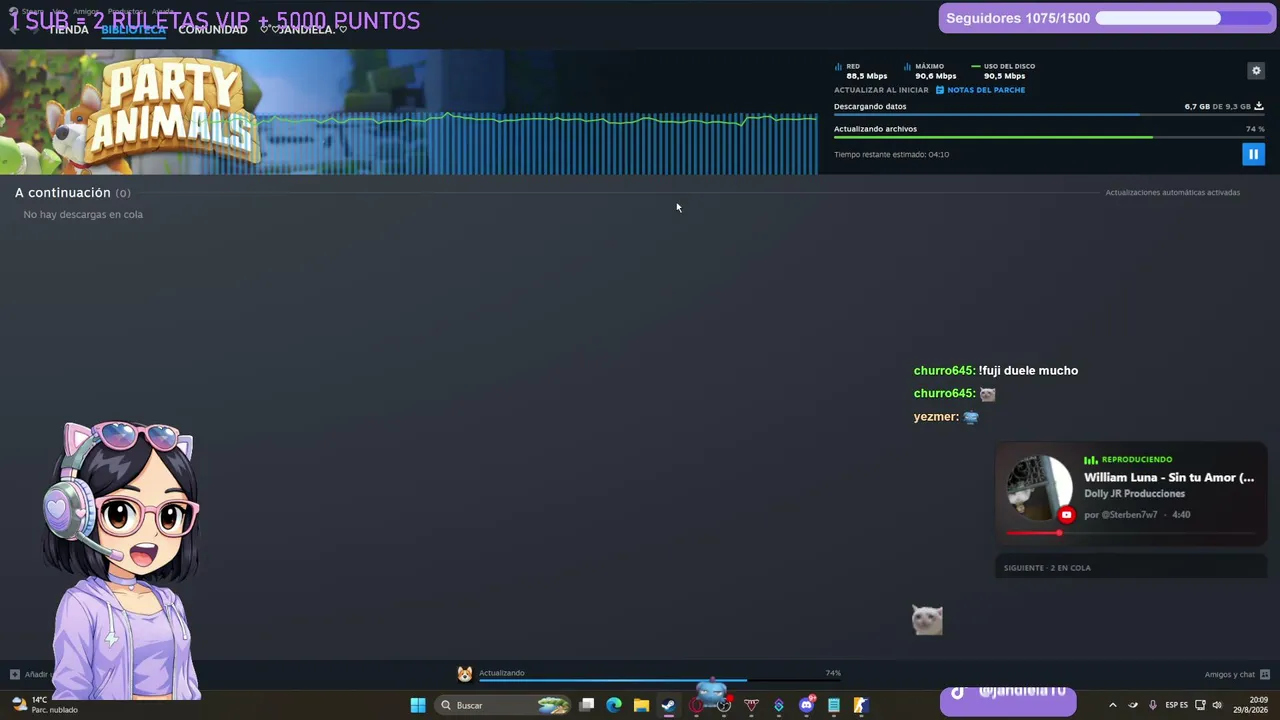Click the 'A continuación' queue heading
Image resolution: width=1280 pixels, height=720 pixels.
coord(63,193)
